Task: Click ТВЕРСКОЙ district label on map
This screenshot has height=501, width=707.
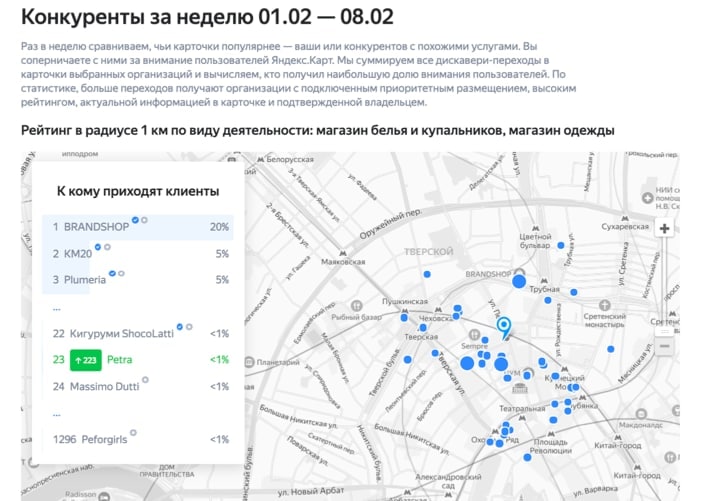Action: click(x=428, y=252)
